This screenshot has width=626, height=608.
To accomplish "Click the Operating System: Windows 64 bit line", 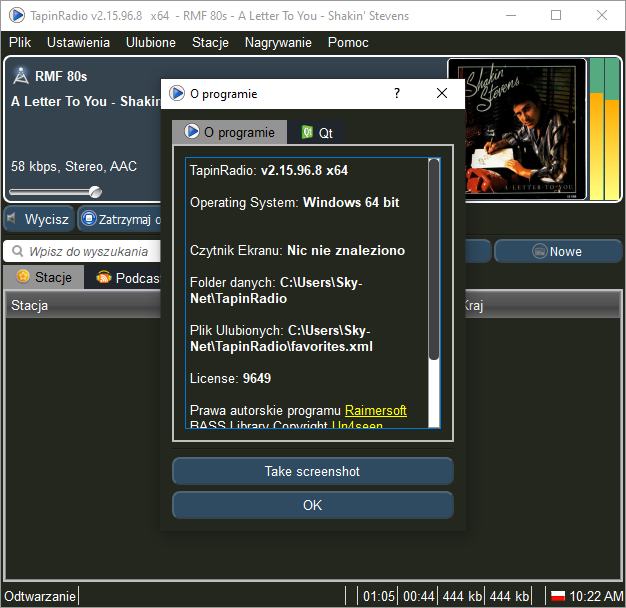I will pos(295,202).
